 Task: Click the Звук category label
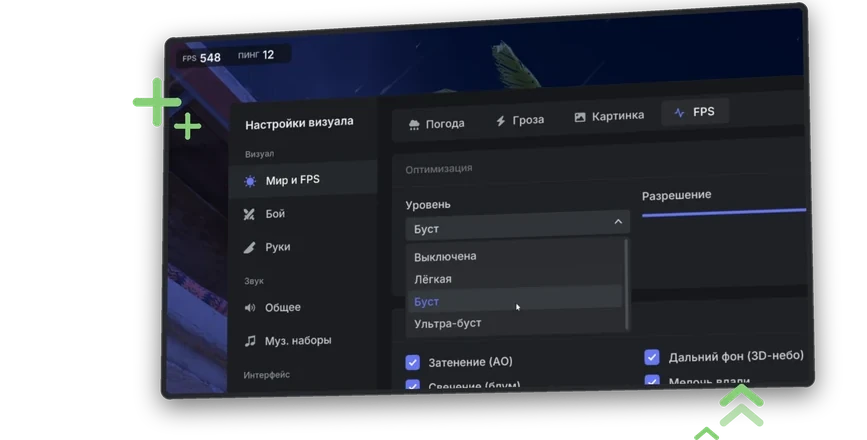pos(254,281)
